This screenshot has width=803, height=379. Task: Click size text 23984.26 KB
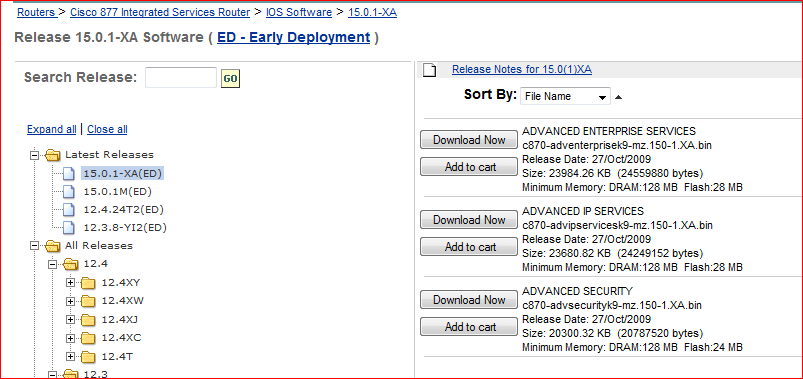[579, 173]
